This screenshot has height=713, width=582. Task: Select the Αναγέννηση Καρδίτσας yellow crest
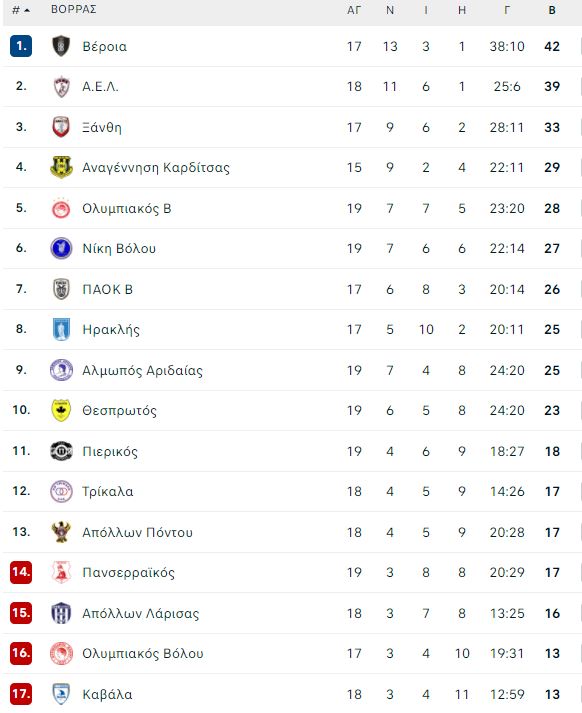point(61,167)
